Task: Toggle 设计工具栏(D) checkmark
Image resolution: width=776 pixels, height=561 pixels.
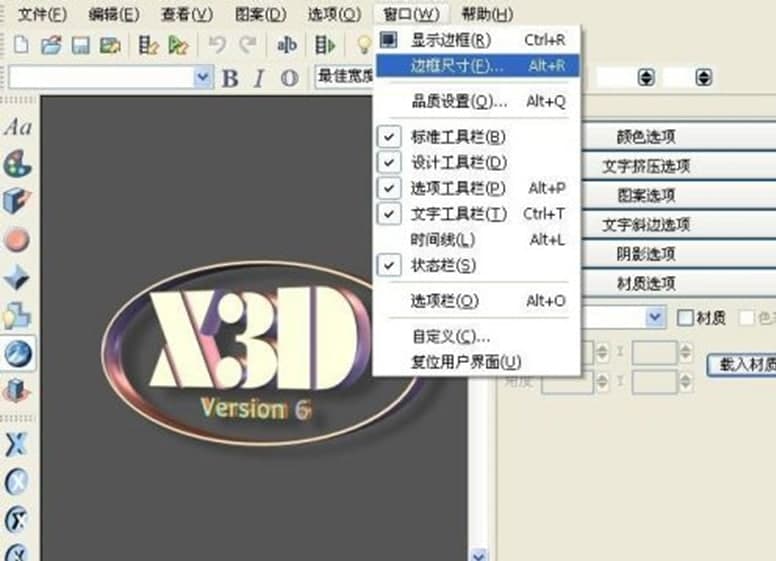Action: 389,162
